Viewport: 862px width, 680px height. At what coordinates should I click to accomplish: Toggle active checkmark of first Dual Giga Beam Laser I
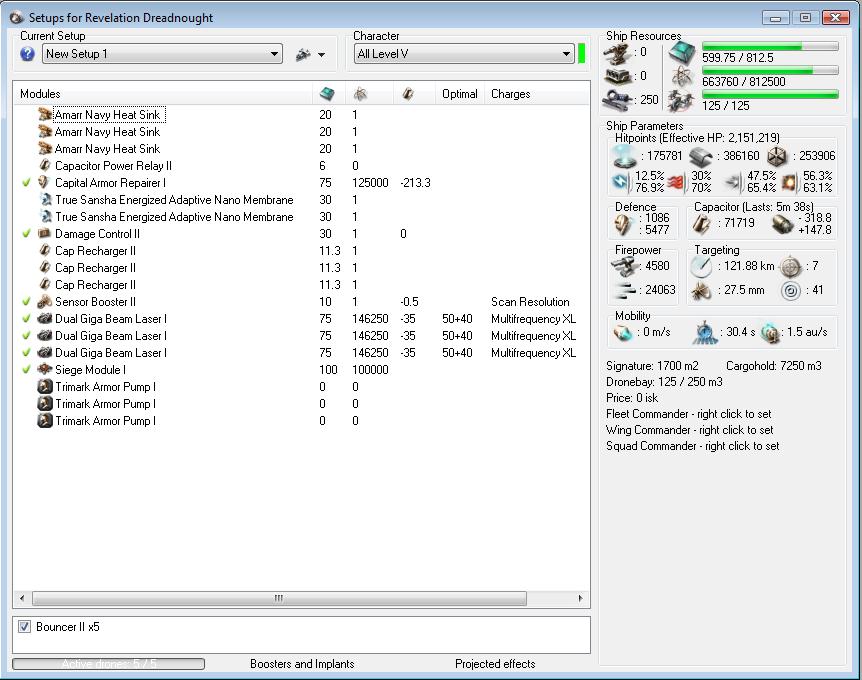coord(26,319)
